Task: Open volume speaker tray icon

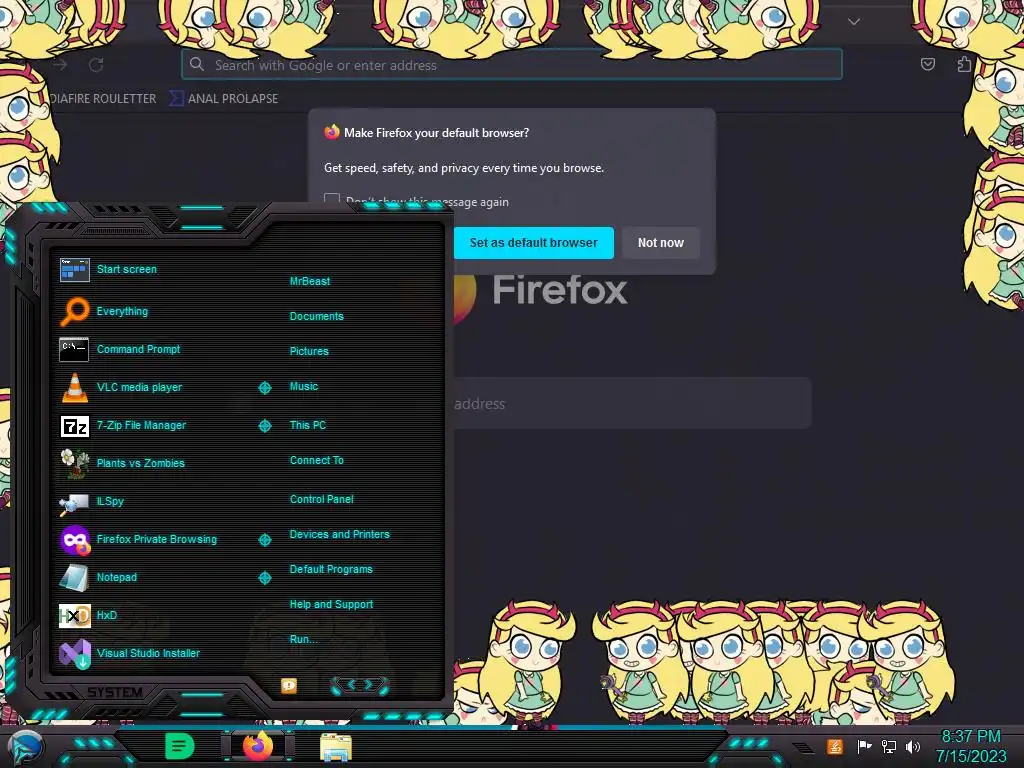Action: (912, 746)
